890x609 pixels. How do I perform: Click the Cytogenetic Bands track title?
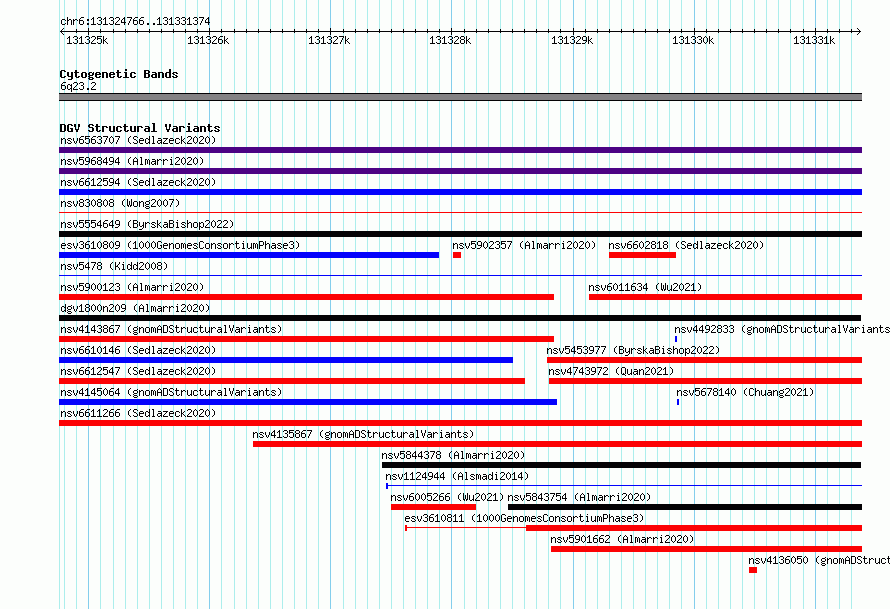(x=119, y=74)
